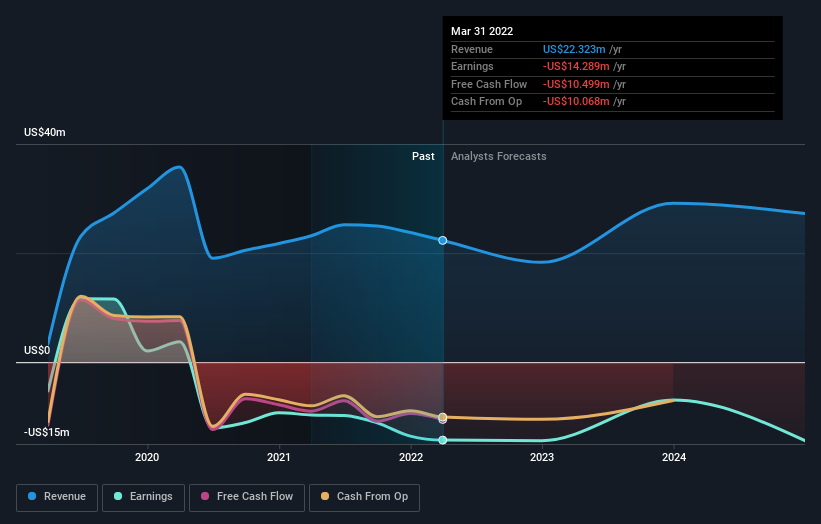The height and width of the screenshot is (524, 821).
Task: Select the Revenue data point at Mar 2022
Action: tap(442, 240)
